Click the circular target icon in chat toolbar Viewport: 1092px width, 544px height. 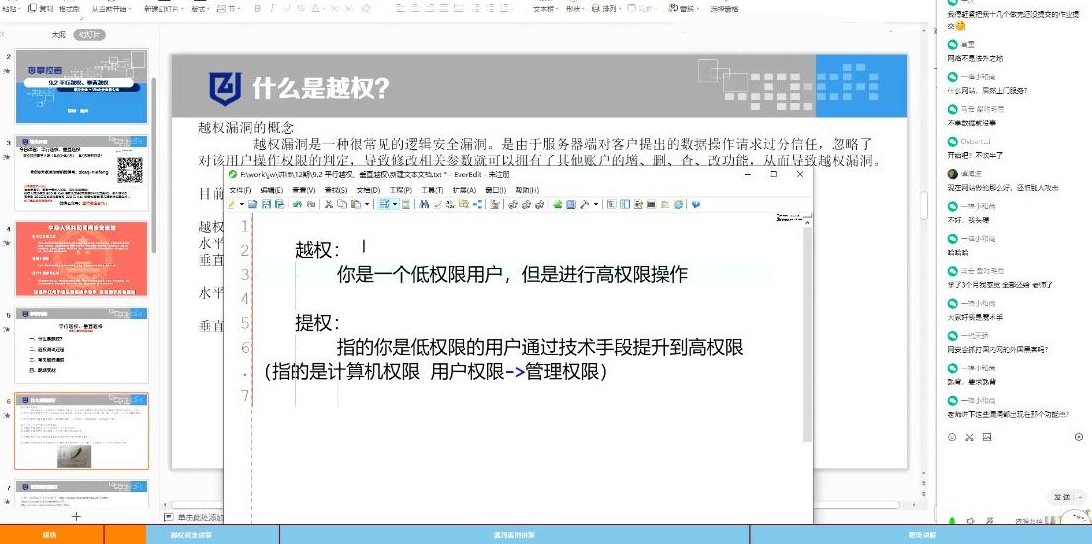(1079, 437)
